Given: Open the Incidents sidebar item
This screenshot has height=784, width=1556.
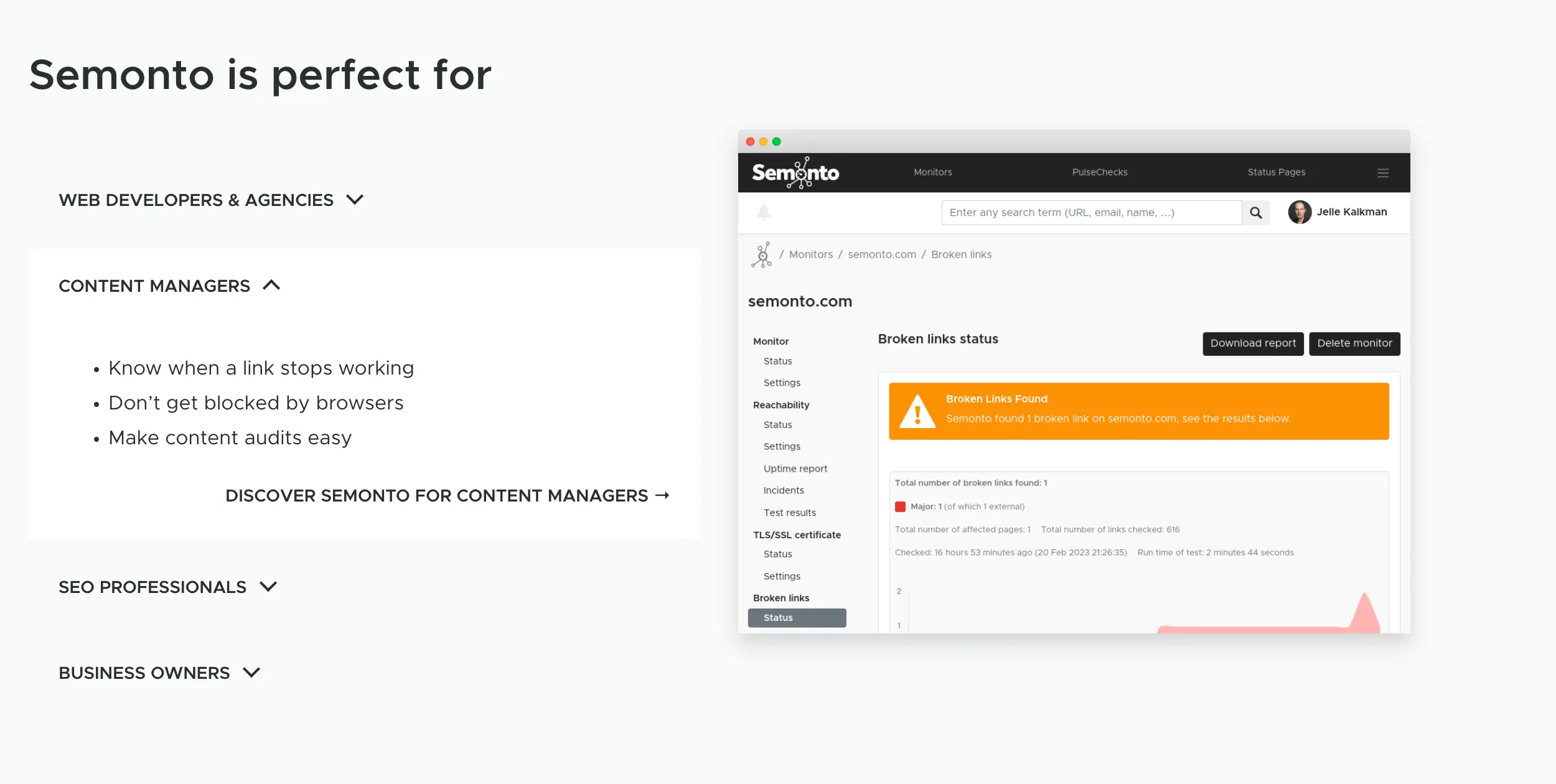Looking at the screenshot, I should tap(784, 491).
